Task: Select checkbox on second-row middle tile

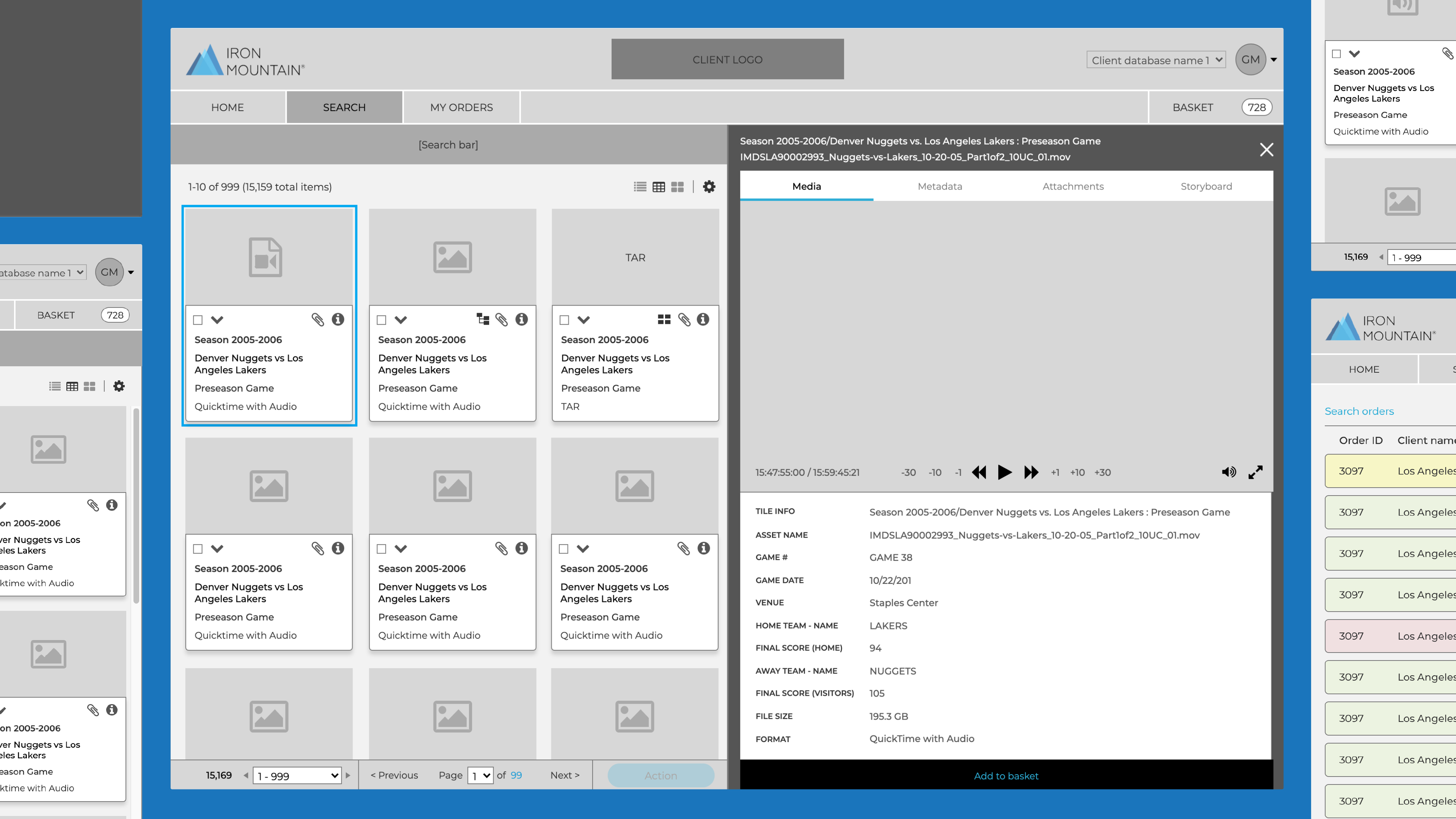Action: (381, 549)
